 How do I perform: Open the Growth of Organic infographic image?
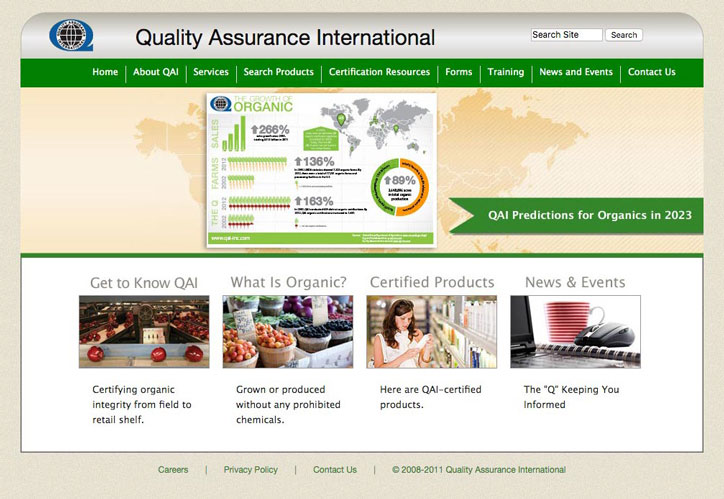pos(321,170)
